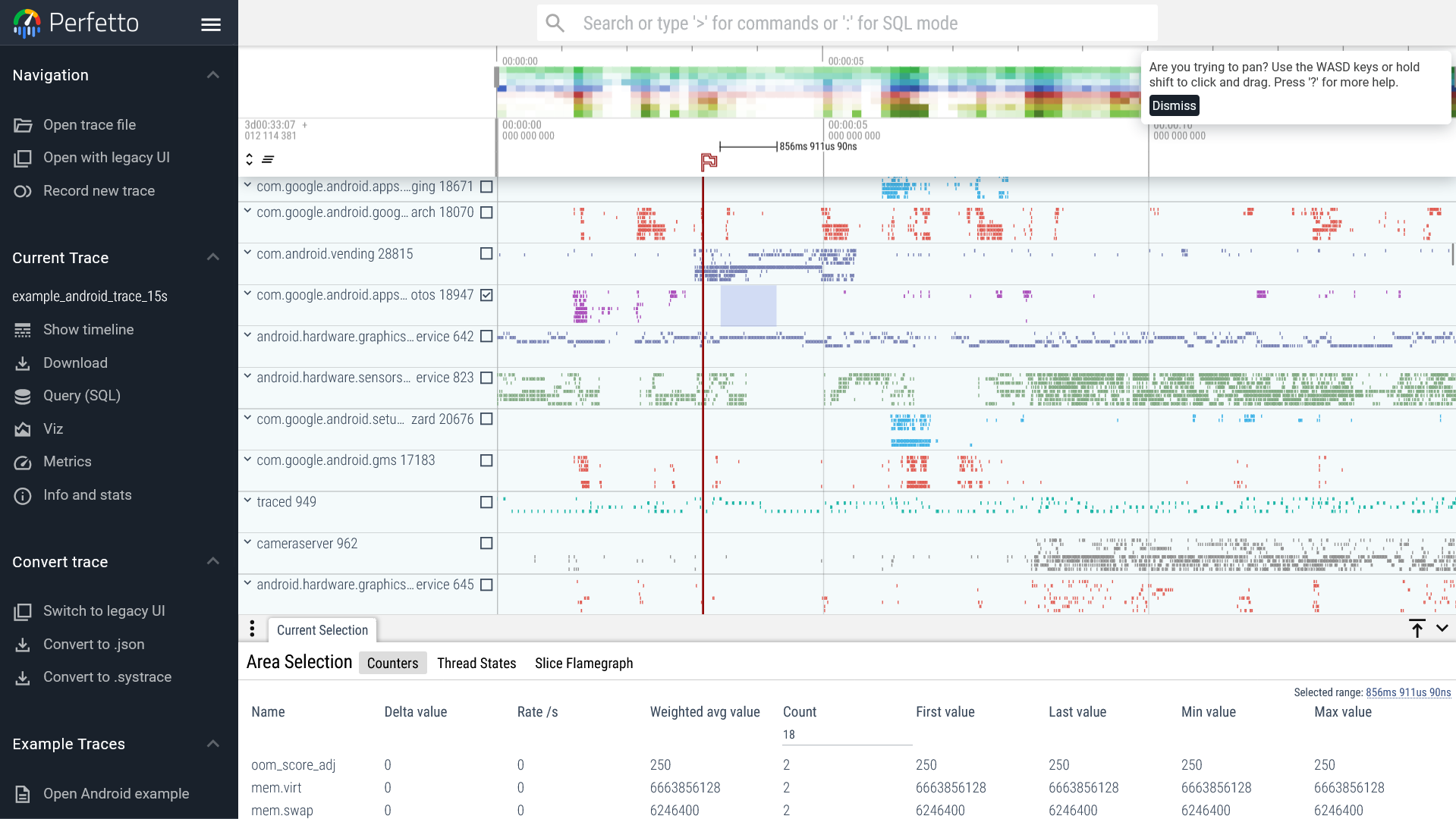Sort by the Delta value column header
The height and width of the screenshot is (819, 1456).
[415, 712]
